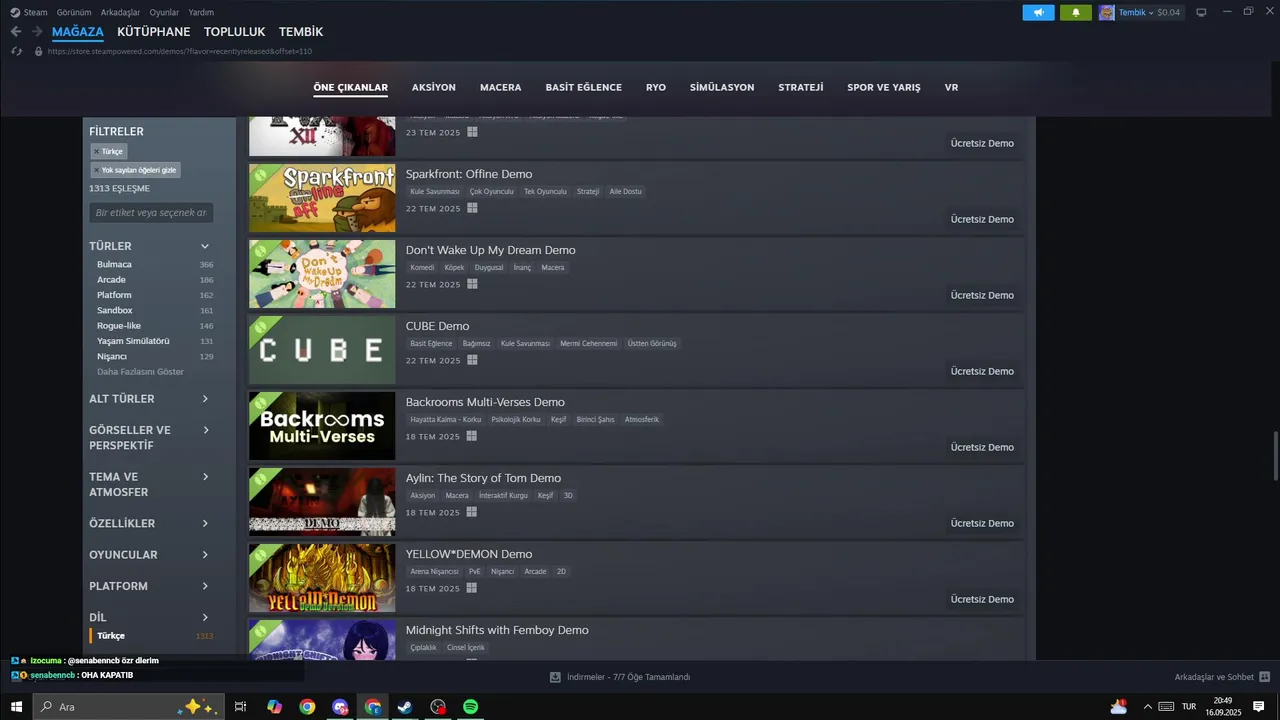Enter Big Picture mode via monitor icon
This screenshot has height=720, width=1280.
coord(1201,12)
